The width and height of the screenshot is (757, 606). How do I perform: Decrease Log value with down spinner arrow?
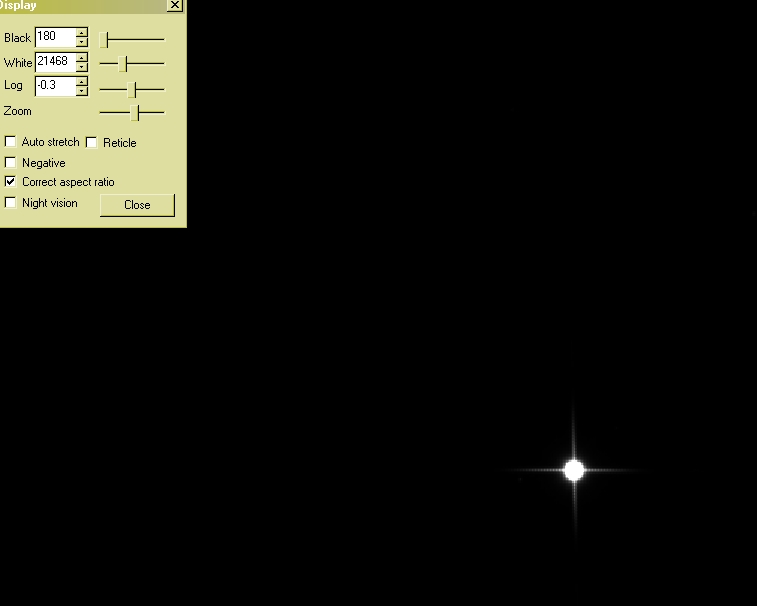pos(82,91)
